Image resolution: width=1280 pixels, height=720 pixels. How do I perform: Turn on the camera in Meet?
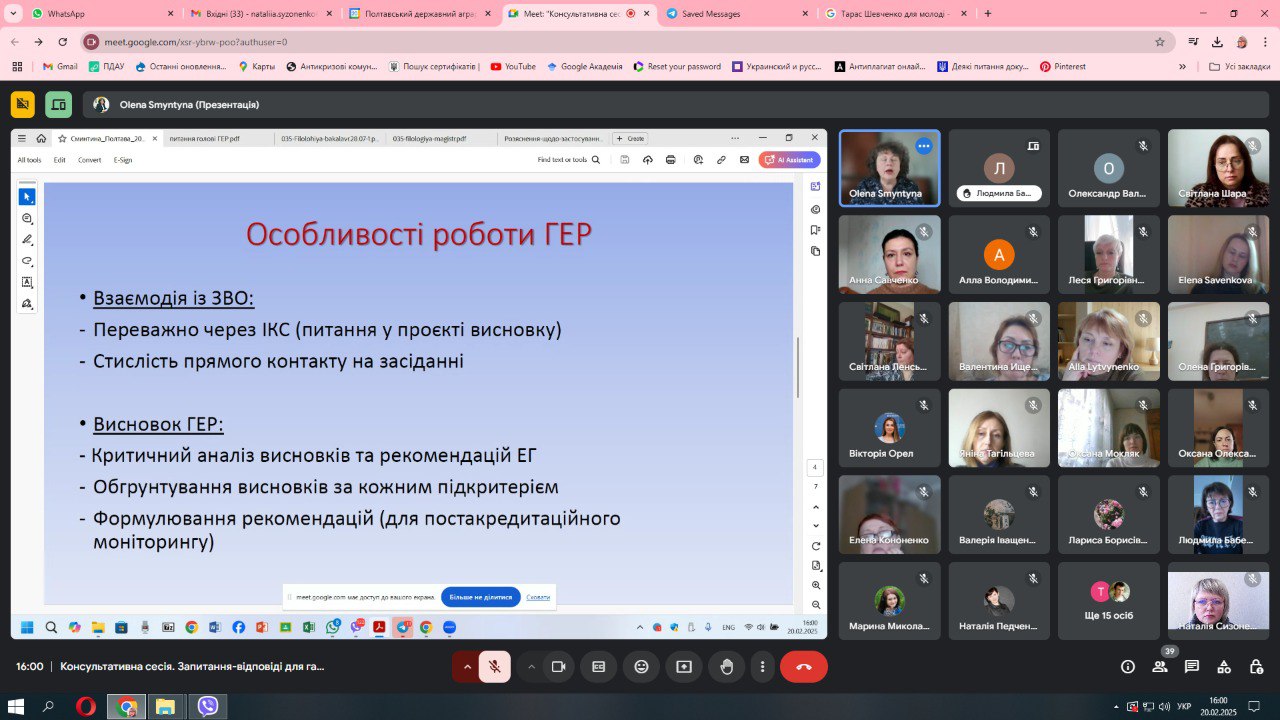[559, 667]
